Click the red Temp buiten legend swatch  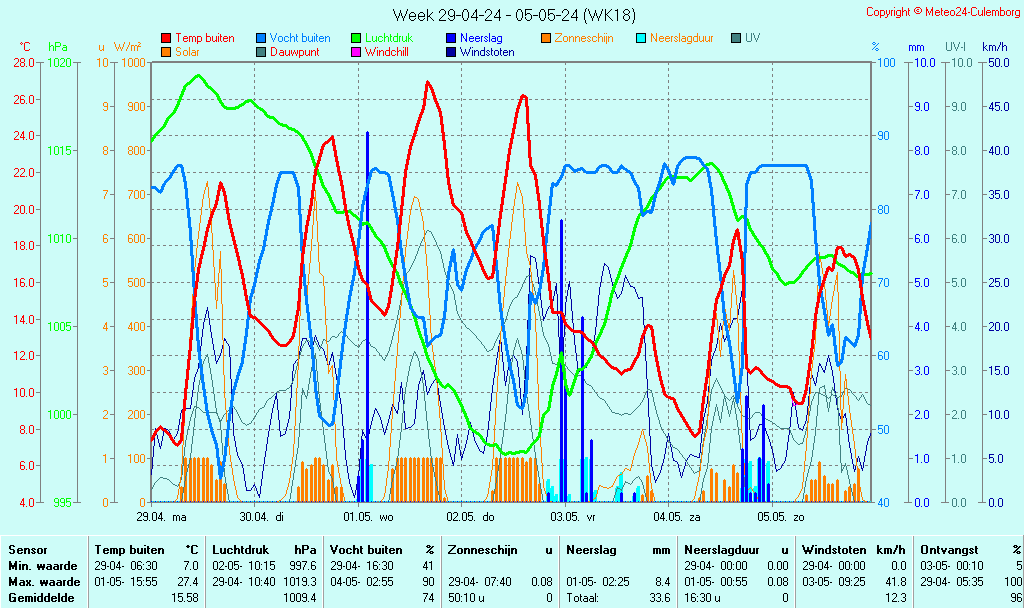166,38
